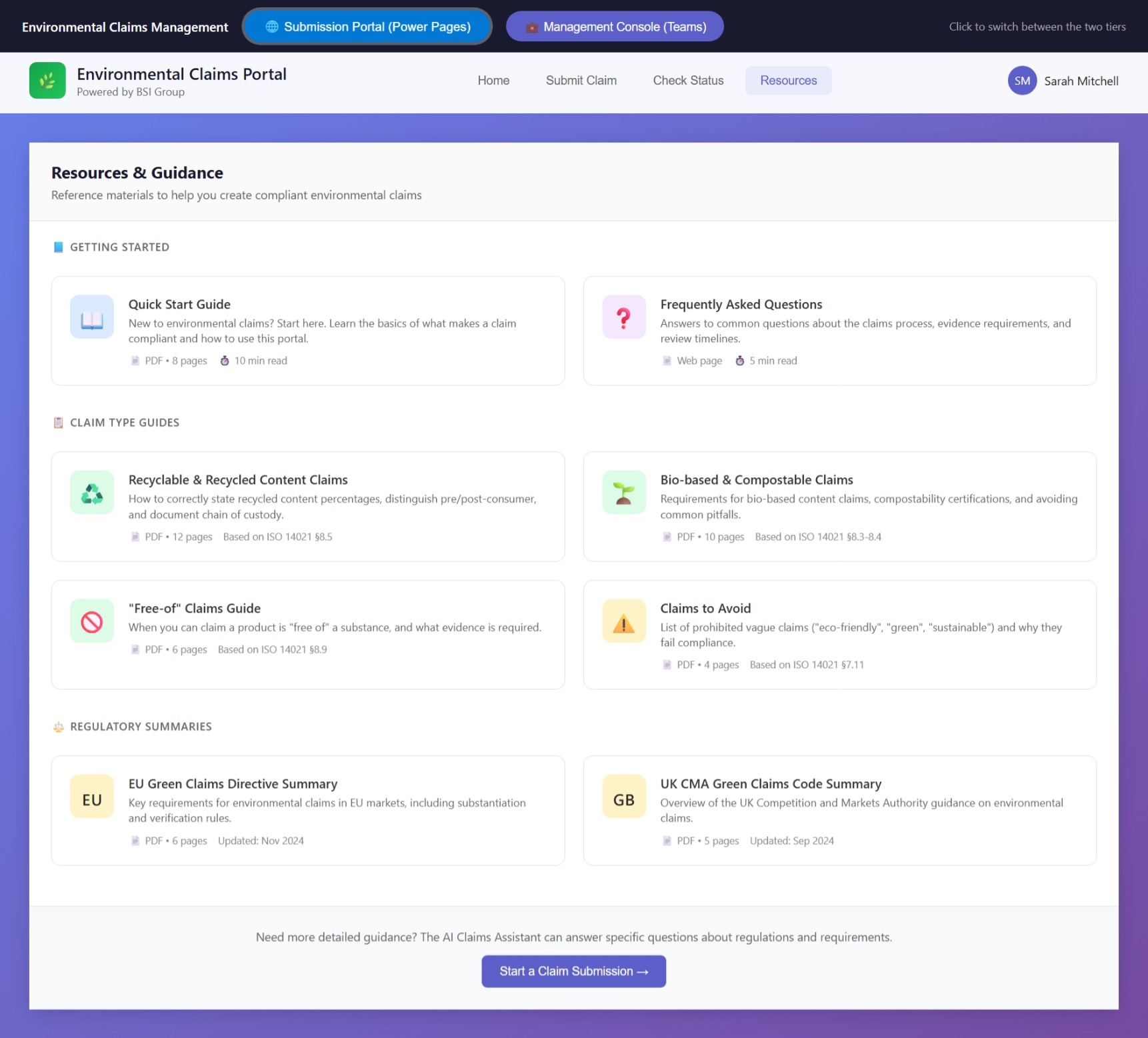Screen dimensions: 1148x1038
Task: Open the Frequently Asked Questions web page card
Action: [x=839, y=331]
